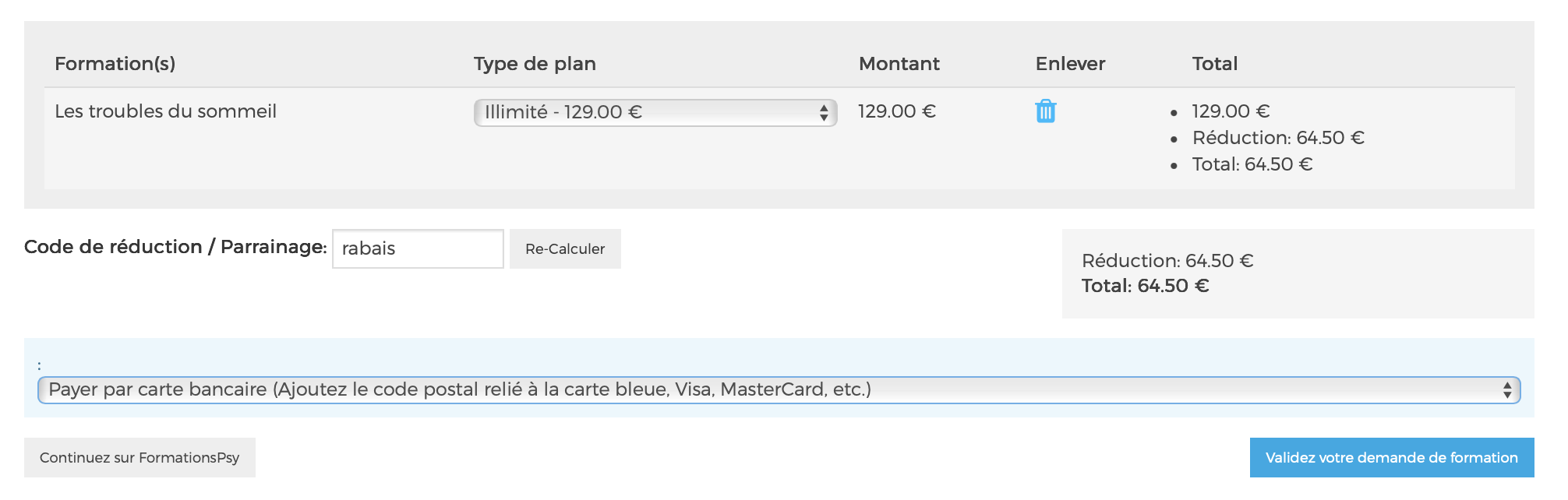Viewport: 1568px width, 500px height.
Task: Click the Total column header
Action: tap(1214, 64)
